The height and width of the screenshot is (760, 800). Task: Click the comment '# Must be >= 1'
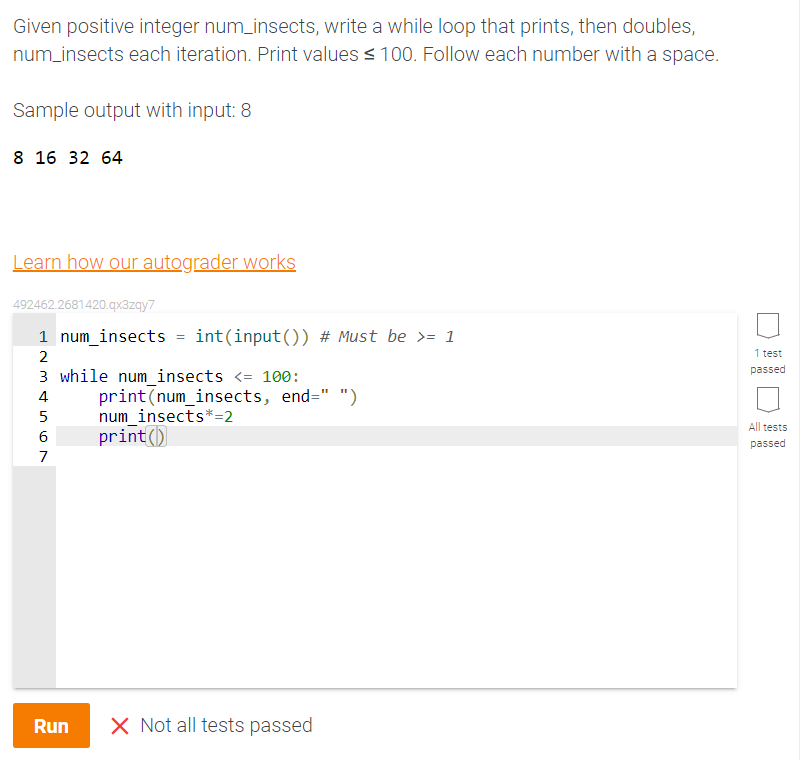click(386, 336)
